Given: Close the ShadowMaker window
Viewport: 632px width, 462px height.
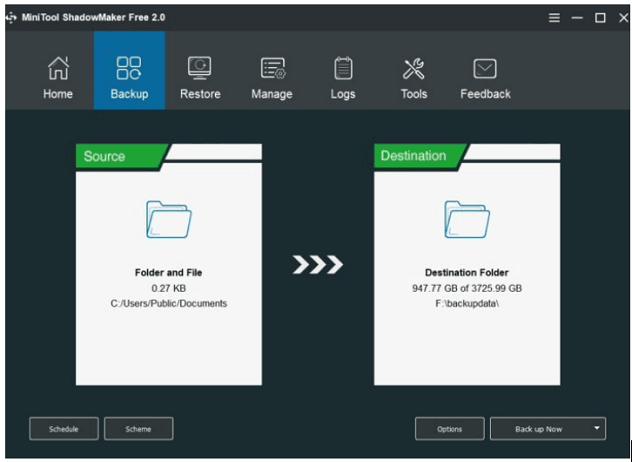Looking at the screenshot, I should [x=624, y=18].
